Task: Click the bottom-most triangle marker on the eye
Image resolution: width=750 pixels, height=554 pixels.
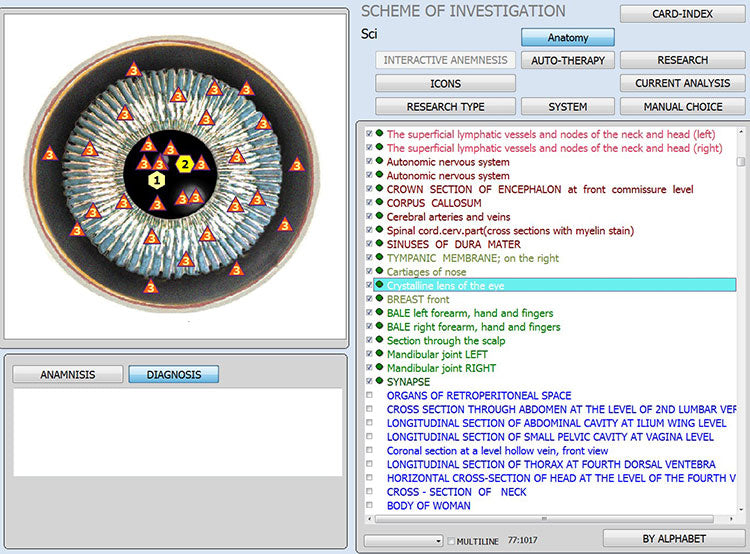Action: point(150,287)
